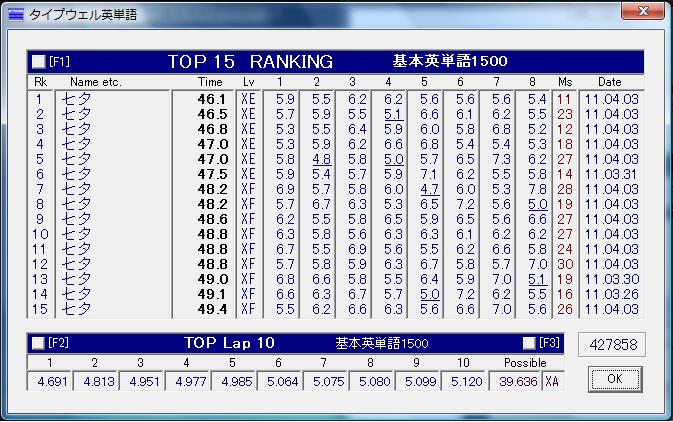The width and height of the screenshot is (673, 422).
Task: Close the タイプウェル英単語 window
Action: (643, 10)
